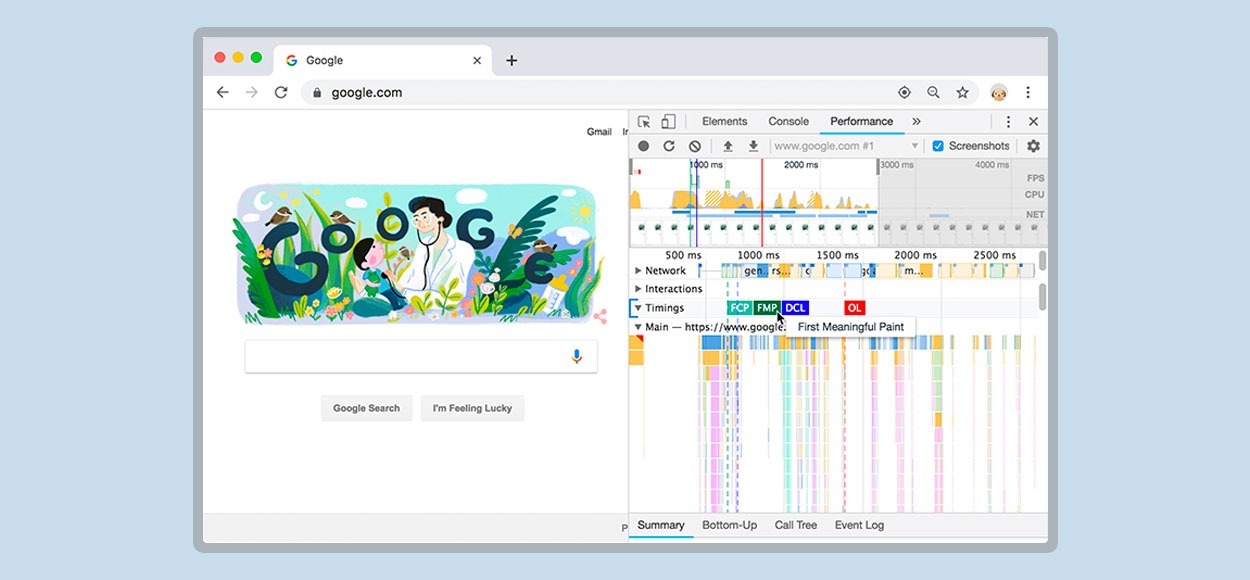Click the Google Search button
This screenshot has height=580, width=1250.
click(366, 408)
